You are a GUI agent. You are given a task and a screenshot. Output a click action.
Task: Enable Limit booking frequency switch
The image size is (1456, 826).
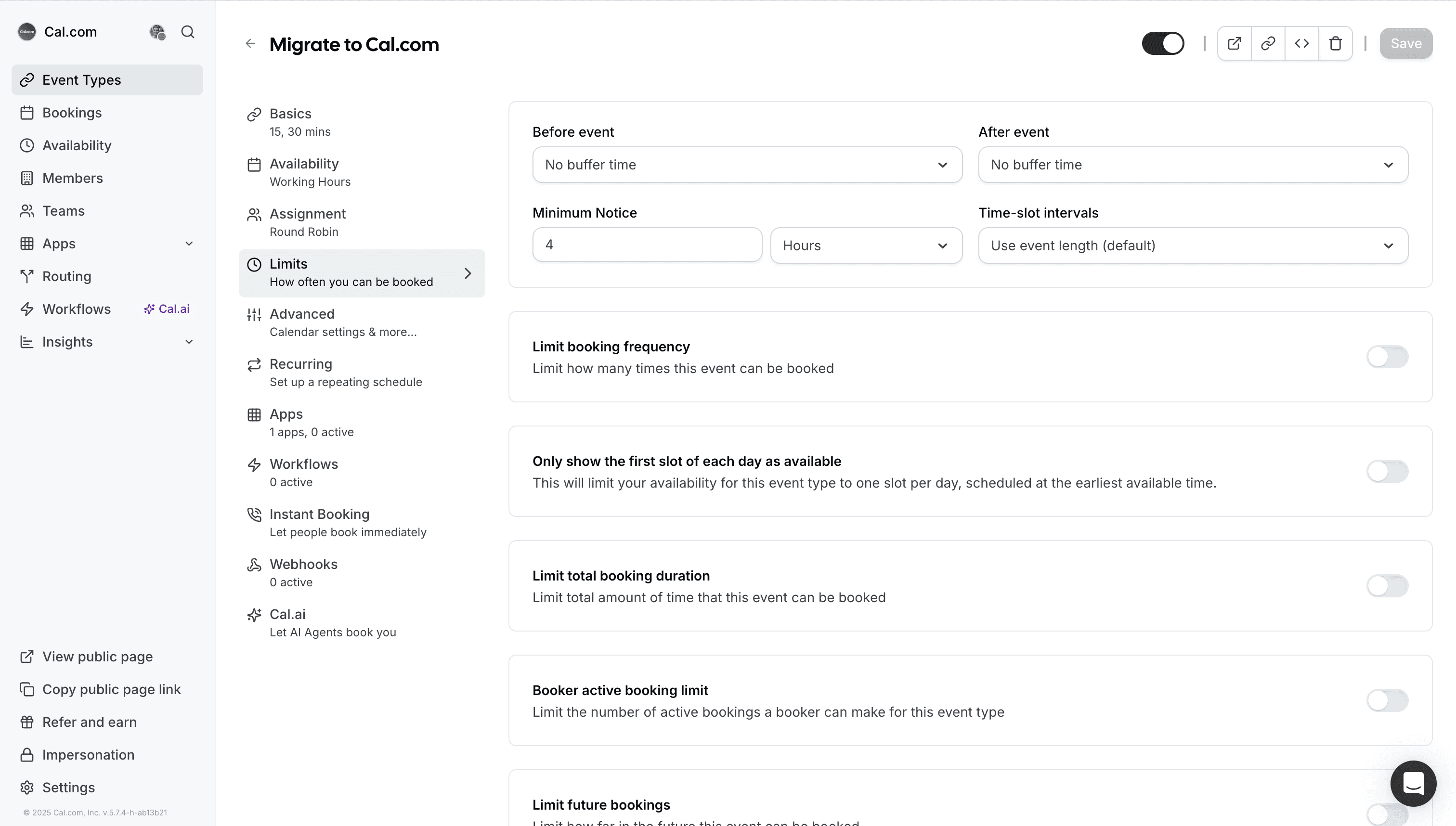pos(1387,357)
